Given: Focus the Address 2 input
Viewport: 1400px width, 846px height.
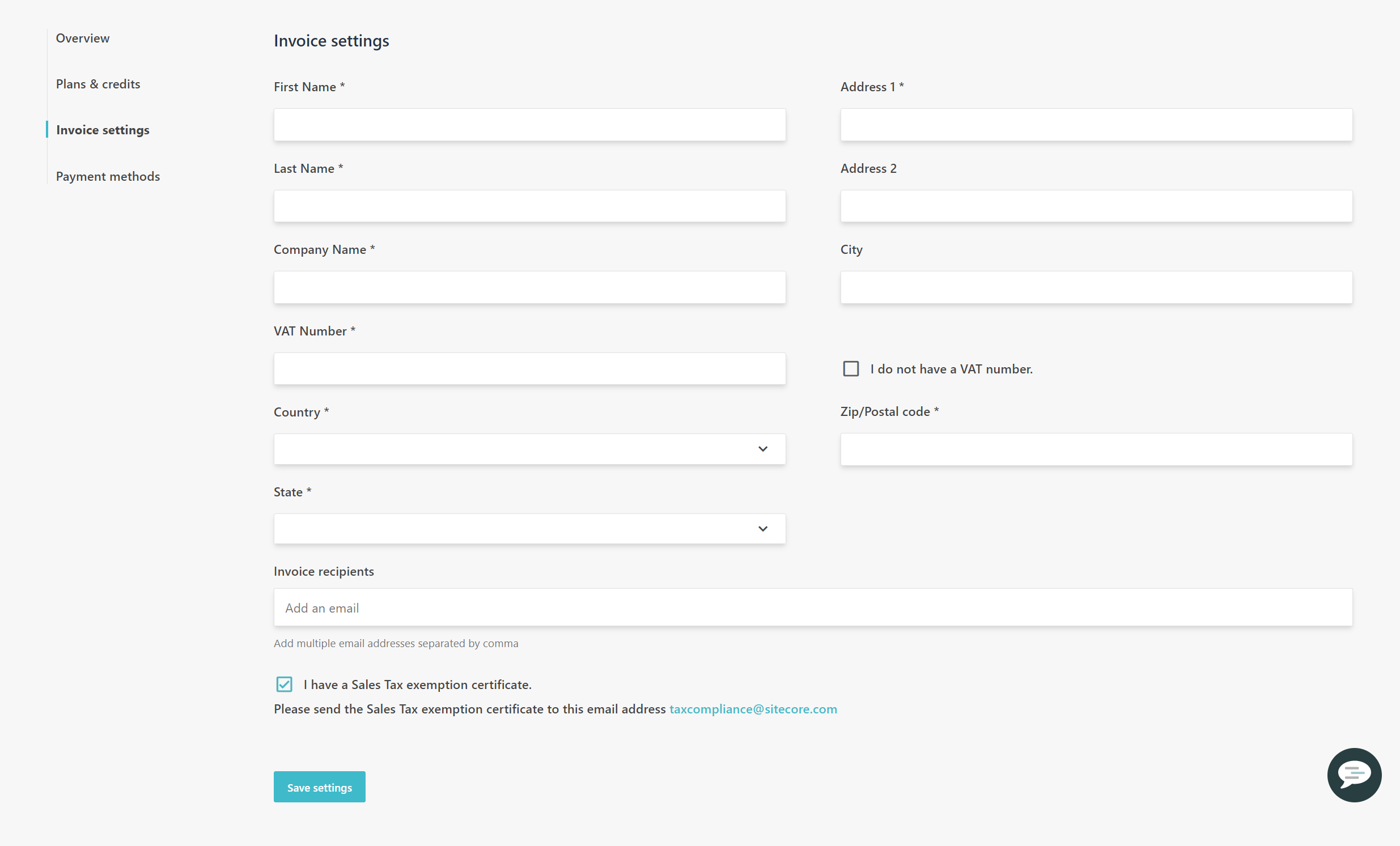Looking at the screenshot, I should pyautogui.click(x=1096, y=206).
